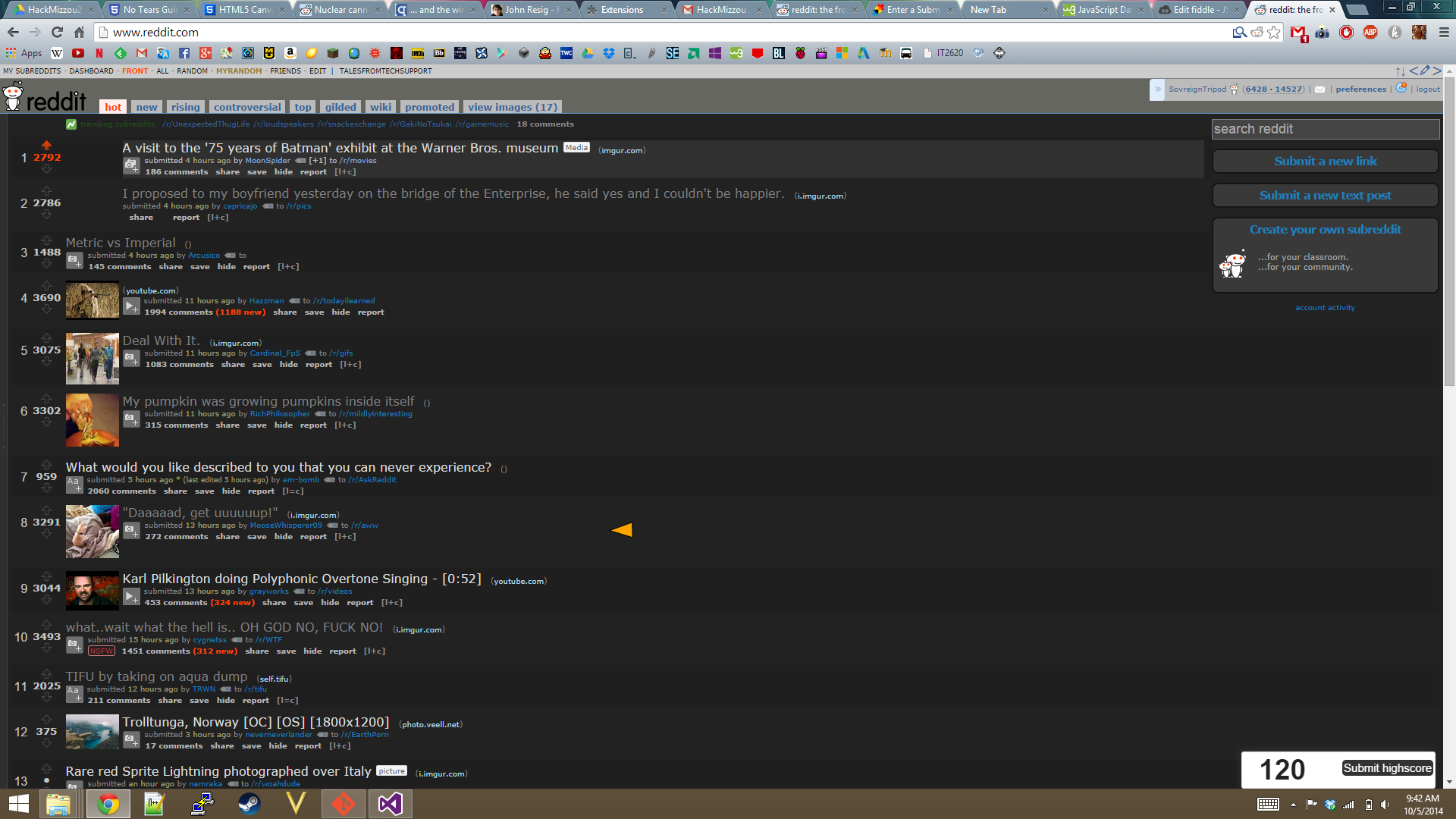Viewport: 1456px width, 819px height.
Task: Expand the RES account switcher double-arrow
Action: click(1157, 89)
